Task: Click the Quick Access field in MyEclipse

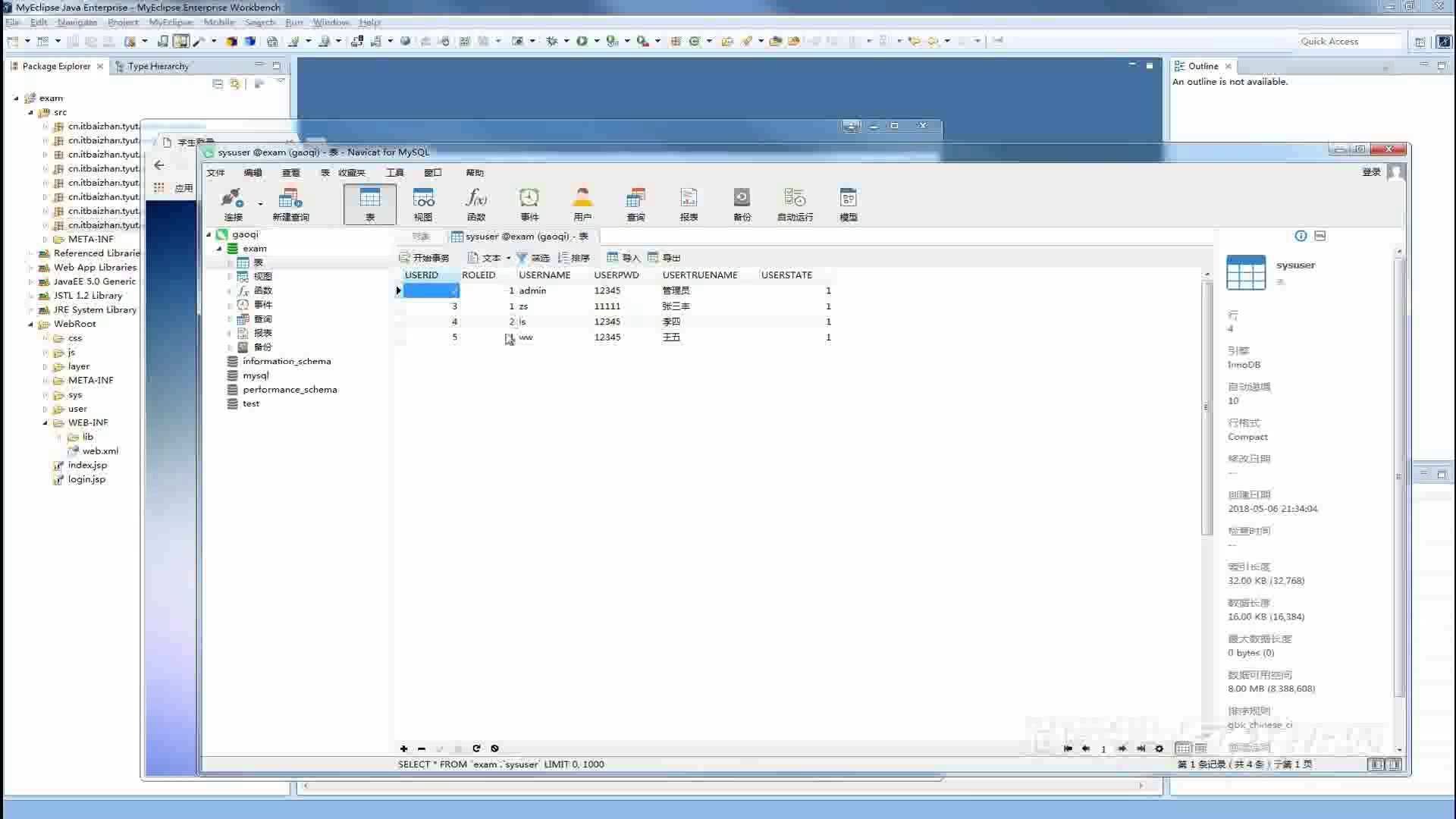Action: click(x=1348, y=41)
